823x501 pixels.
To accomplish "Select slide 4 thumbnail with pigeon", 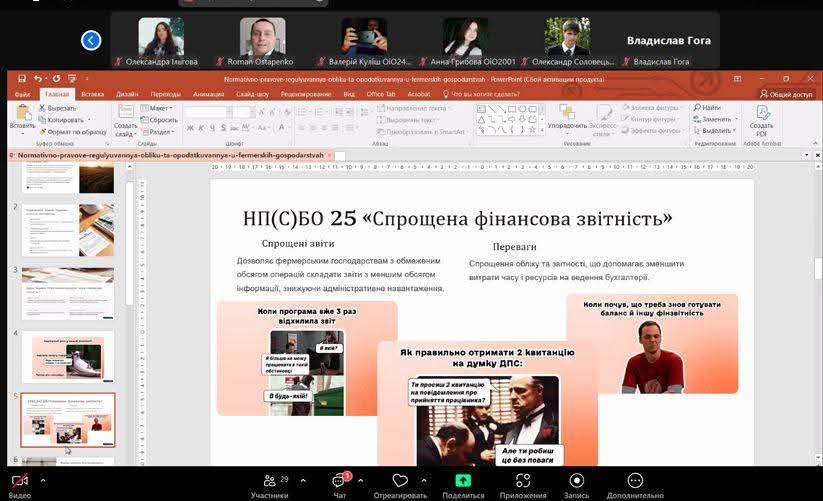I will click(68, 356).
